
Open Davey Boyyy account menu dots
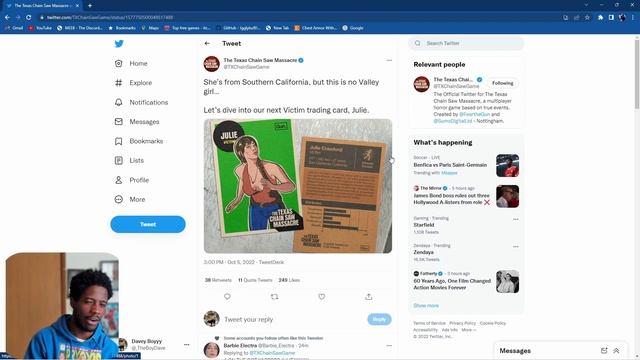[x=187, y=344]
